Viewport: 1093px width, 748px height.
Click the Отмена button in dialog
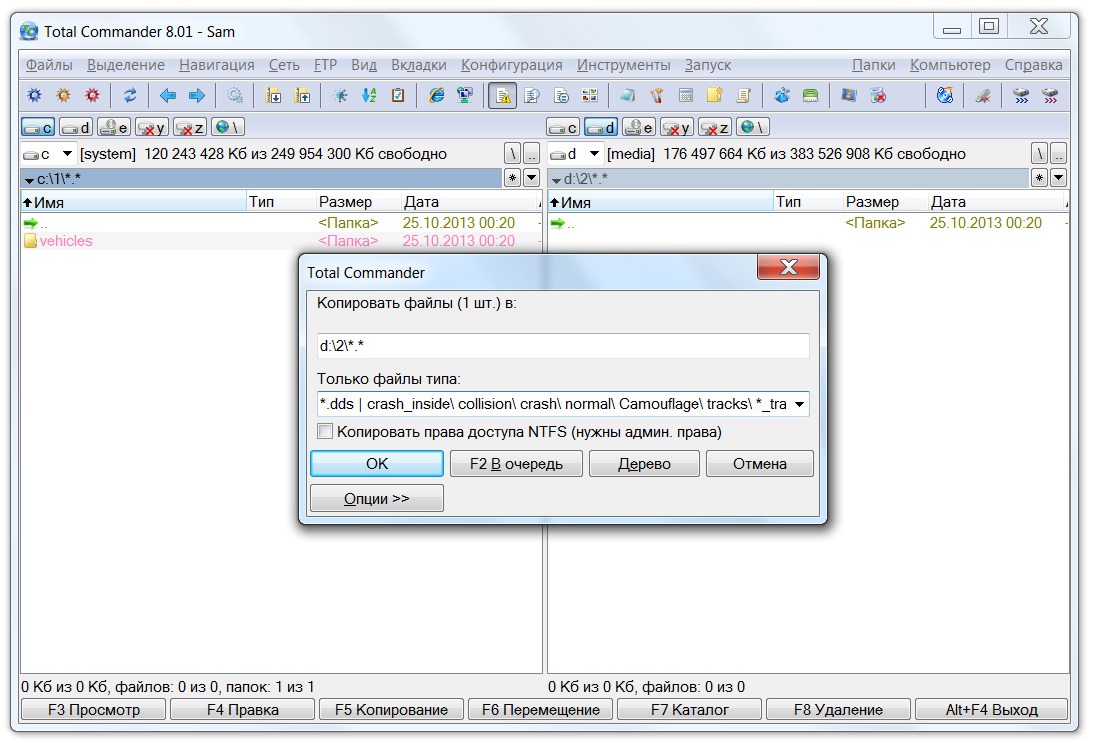point(759,464)
